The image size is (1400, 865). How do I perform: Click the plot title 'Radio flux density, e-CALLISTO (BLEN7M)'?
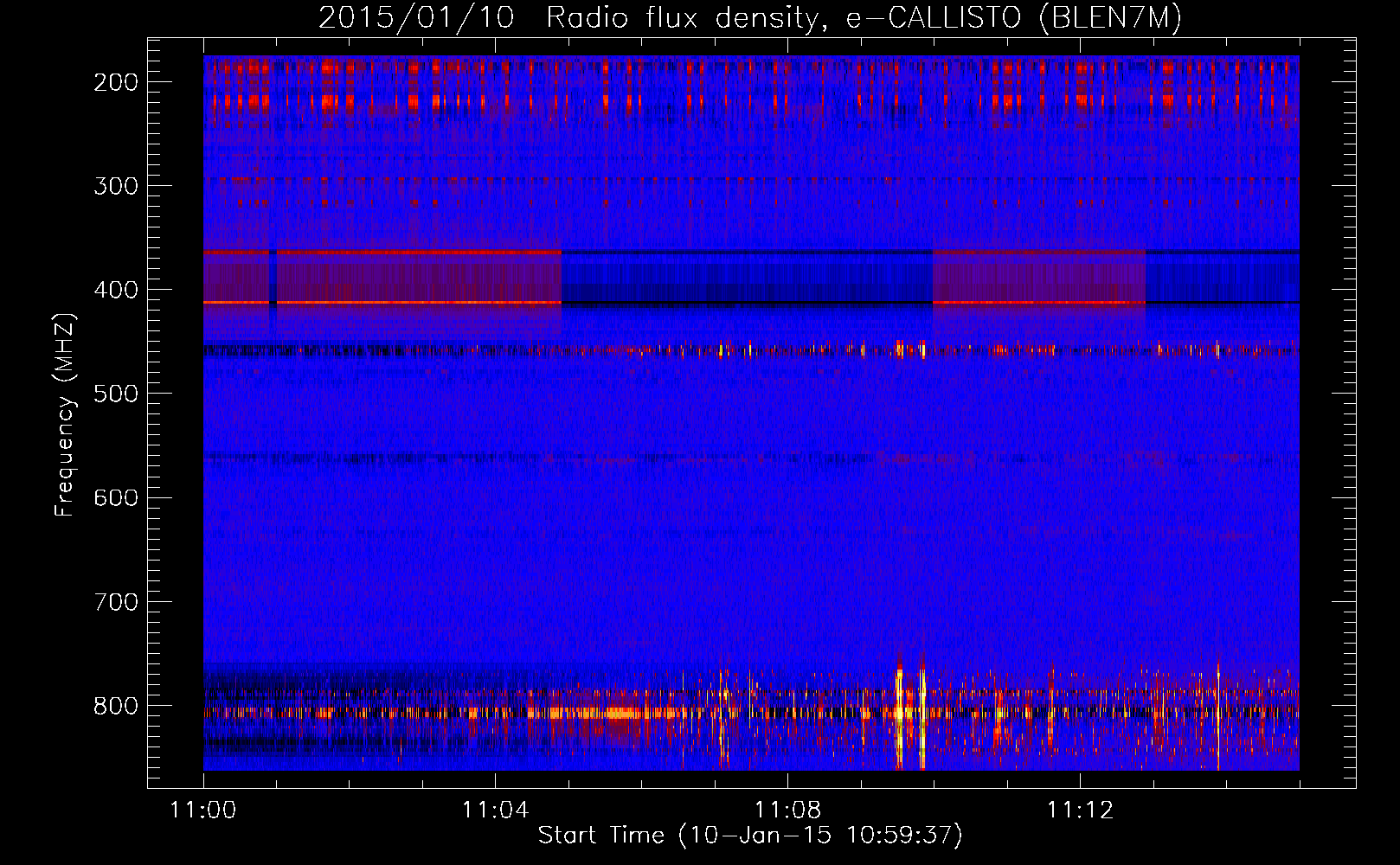coord(864,18)
